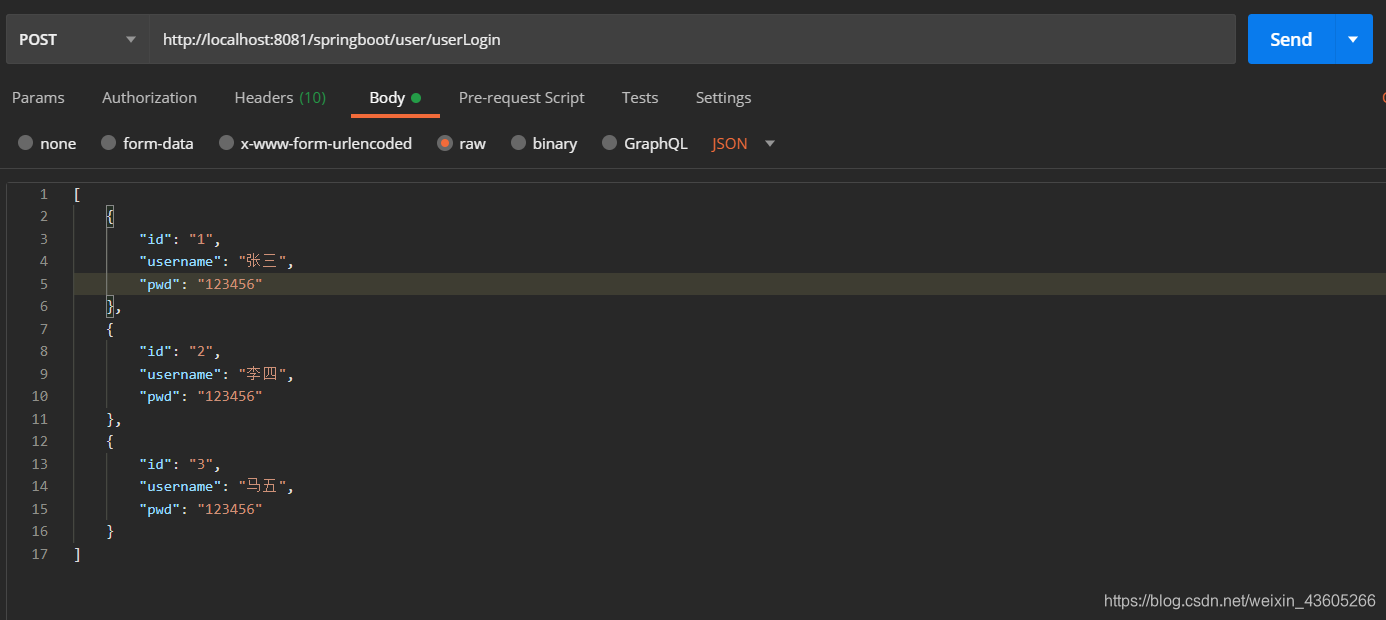Select the Body tab
The image size is (1386, 620).
coord(395,97)
